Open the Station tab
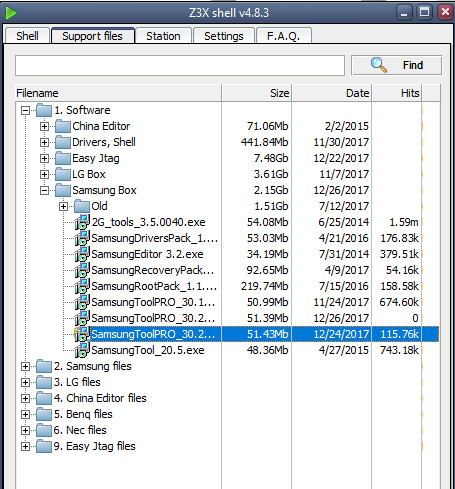Image resolution: width=455 pixels, height=489 pixels. pyautogui.click(x=163, y=36)
